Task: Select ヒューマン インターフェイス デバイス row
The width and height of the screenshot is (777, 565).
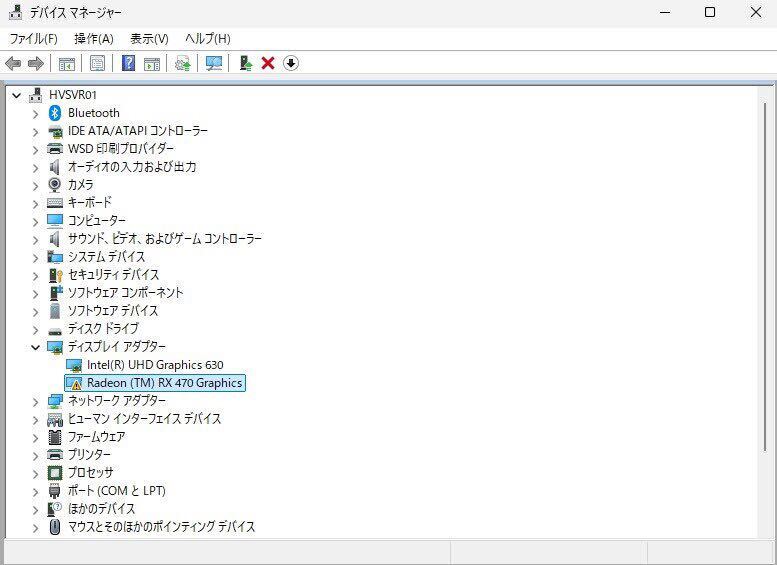Action: 144,418
